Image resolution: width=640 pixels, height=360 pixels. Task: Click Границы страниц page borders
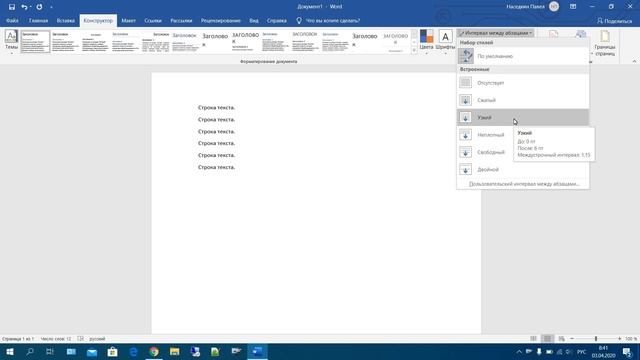[x=604, y=43]
